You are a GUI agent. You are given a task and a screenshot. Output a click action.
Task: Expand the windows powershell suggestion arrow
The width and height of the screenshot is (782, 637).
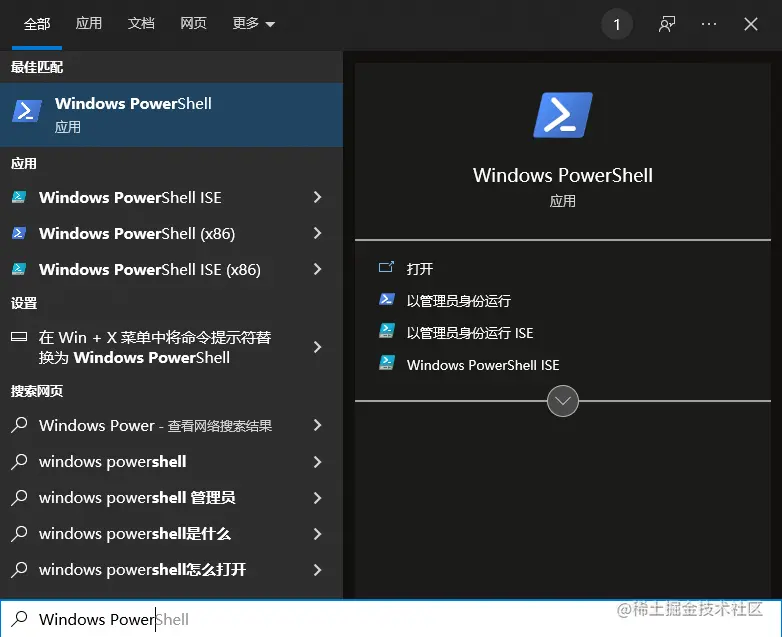click(317, 462)
